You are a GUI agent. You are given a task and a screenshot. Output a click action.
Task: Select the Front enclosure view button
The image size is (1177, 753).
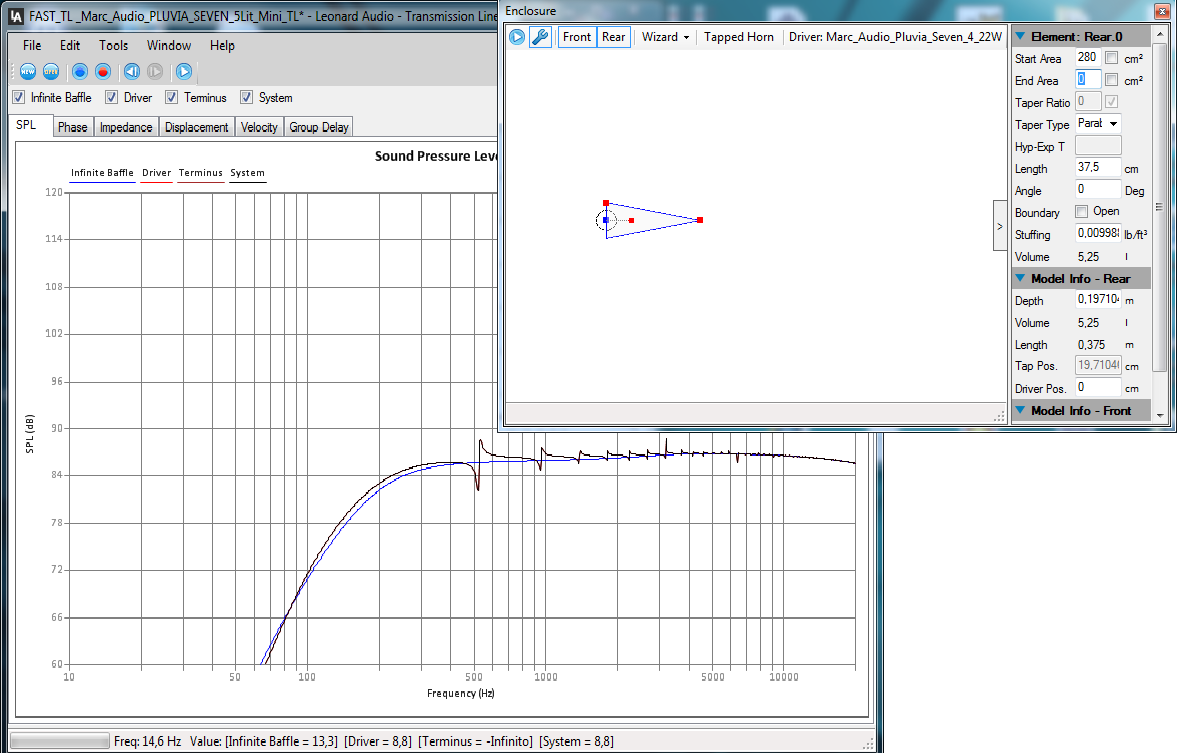[576, 37]
